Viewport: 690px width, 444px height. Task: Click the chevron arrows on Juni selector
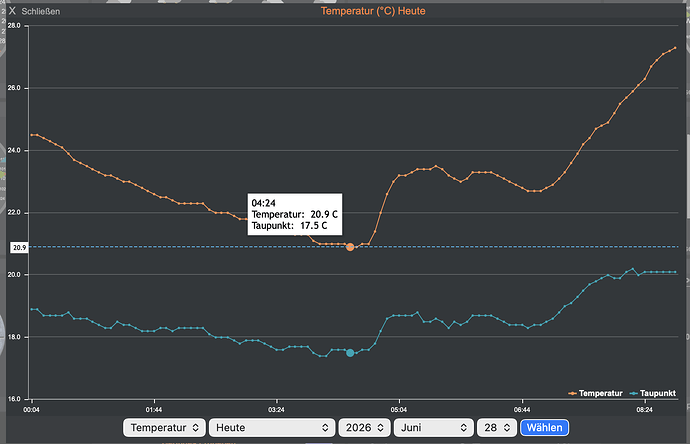[x=463, y=427]
